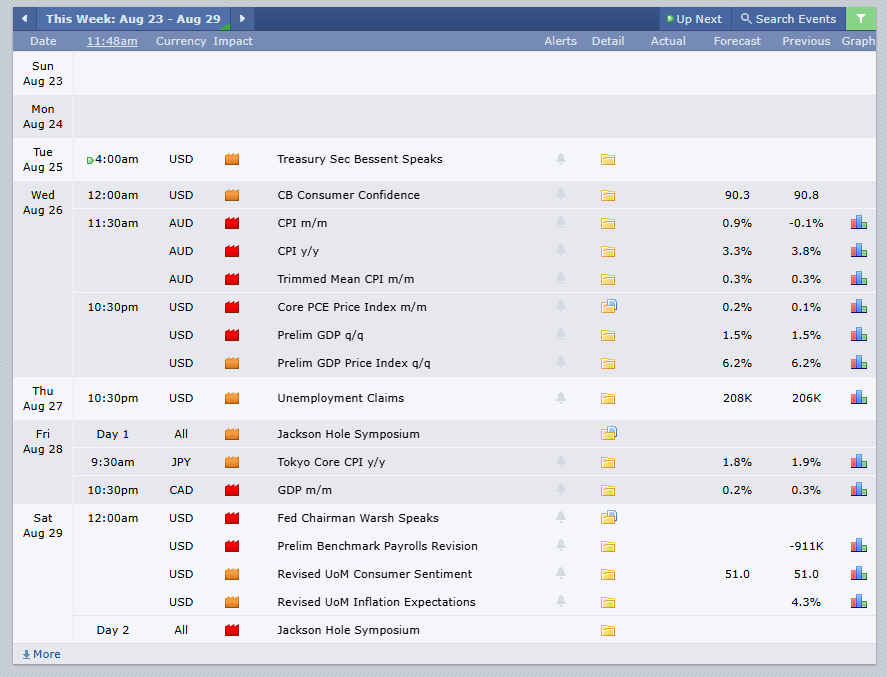
Task: Open graph icon for CPI m/m
Action: pyautogui.click(x=859, y=223)
